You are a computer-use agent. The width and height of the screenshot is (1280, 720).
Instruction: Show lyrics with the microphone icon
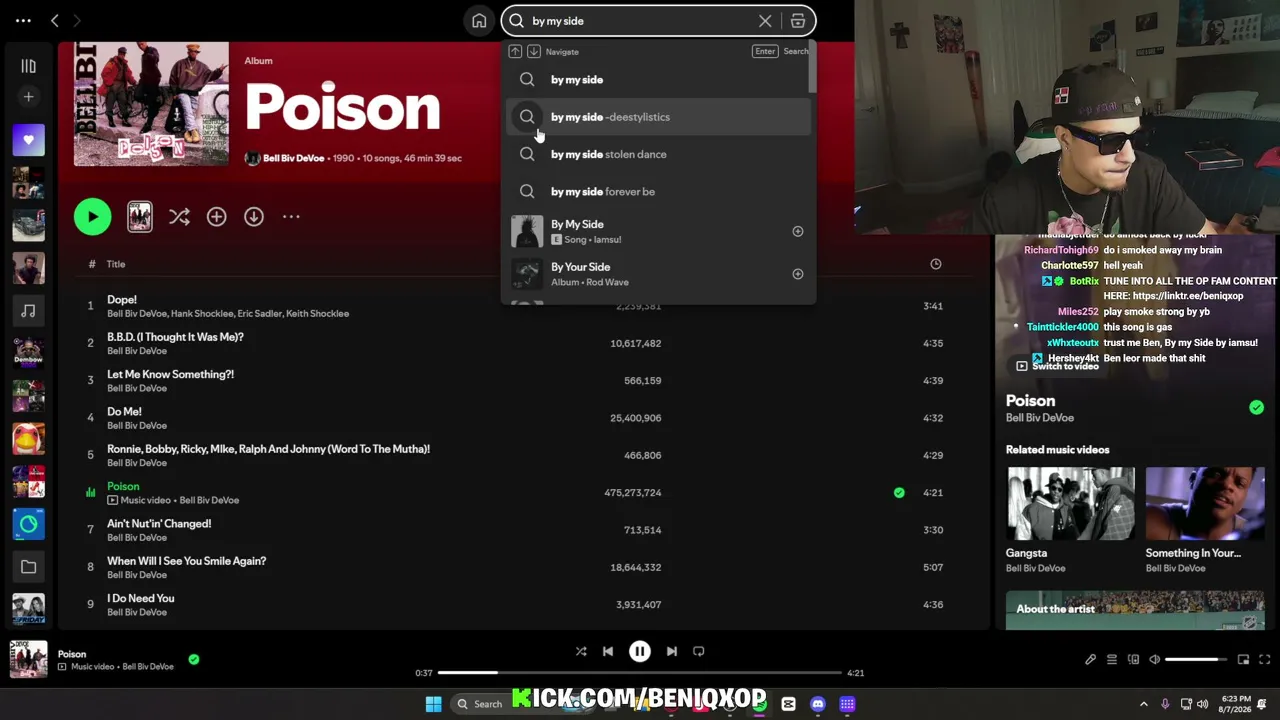click(x=1091, y=660)
